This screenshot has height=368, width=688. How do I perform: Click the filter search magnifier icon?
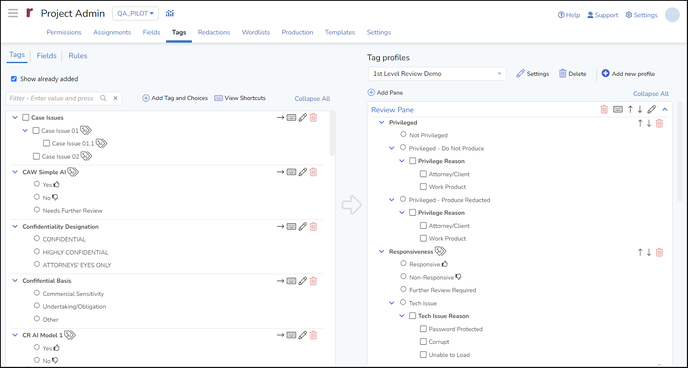(x=103, y=98)
